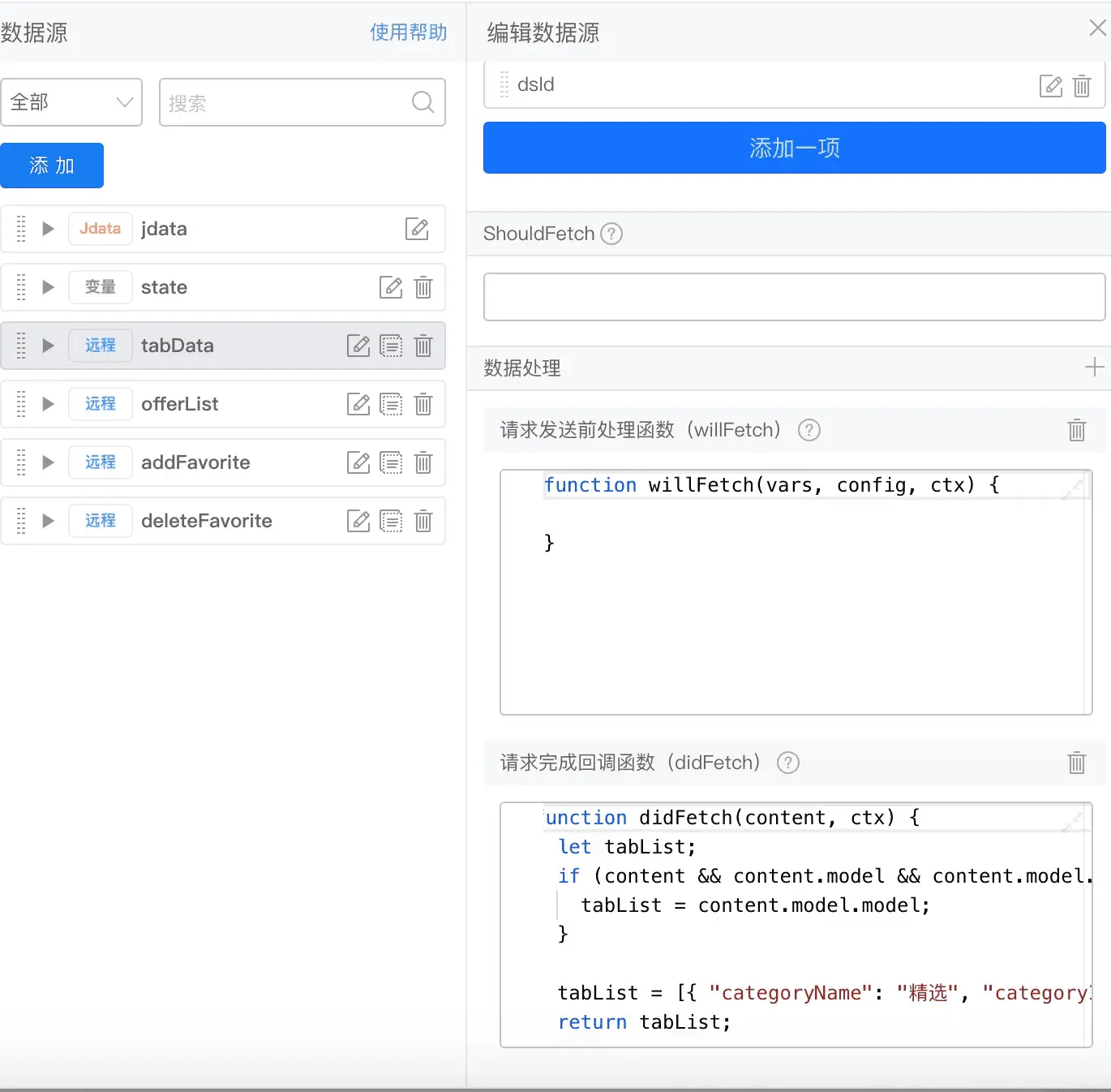Expand the tabData row arrow

(48, 346)
